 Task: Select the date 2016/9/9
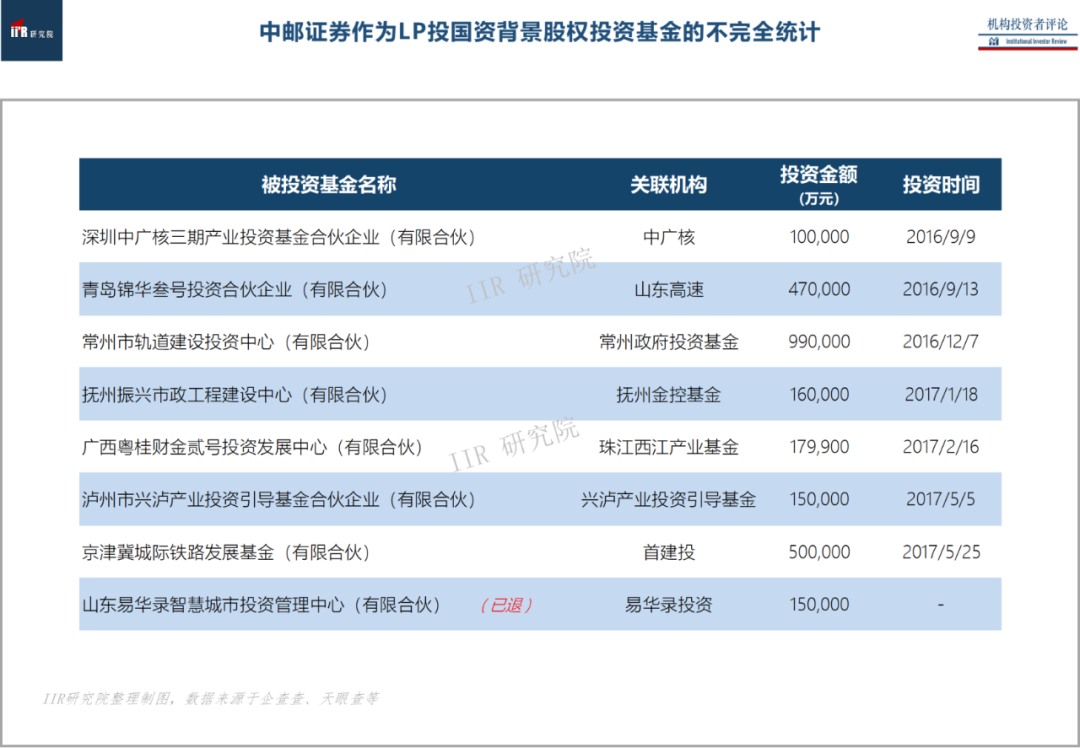pos(941,237)
